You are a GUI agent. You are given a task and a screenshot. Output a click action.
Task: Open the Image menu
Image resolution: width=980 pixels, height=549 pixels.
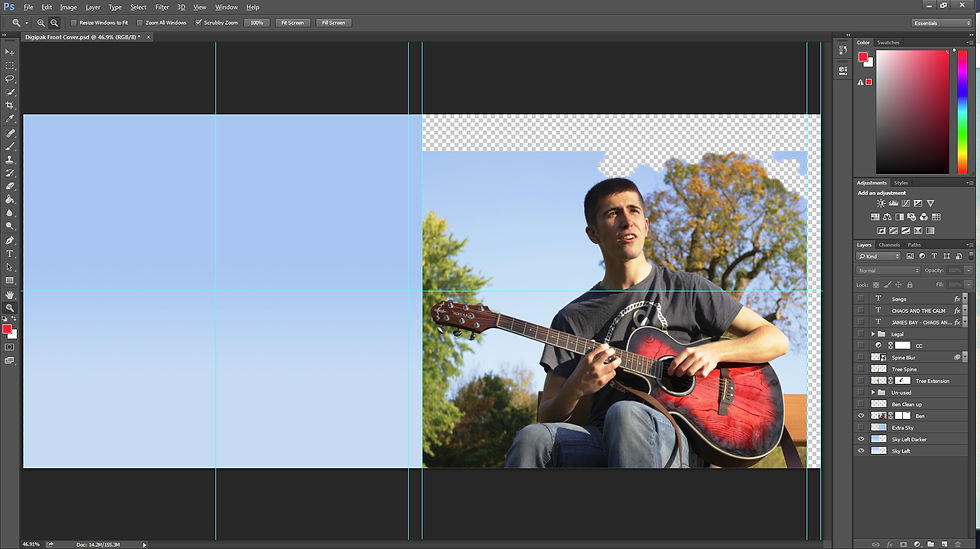pyautogui.click(x=68, y=8)
